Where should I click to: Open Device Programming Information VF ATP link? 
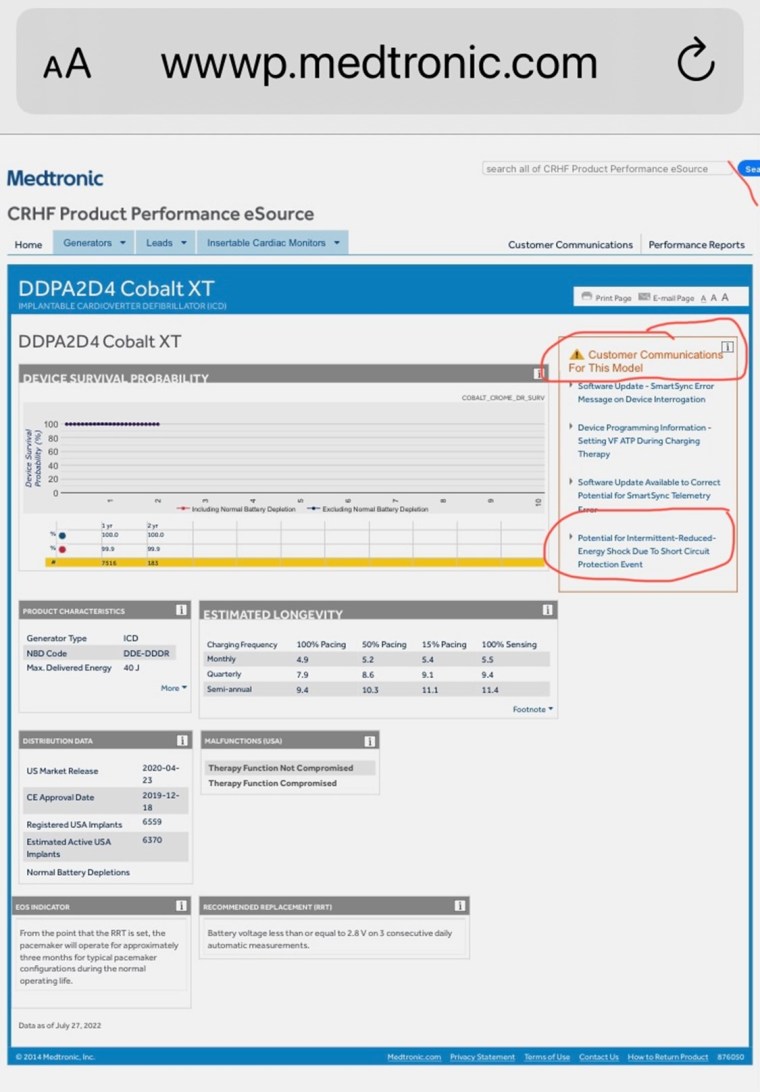point(644,441)
